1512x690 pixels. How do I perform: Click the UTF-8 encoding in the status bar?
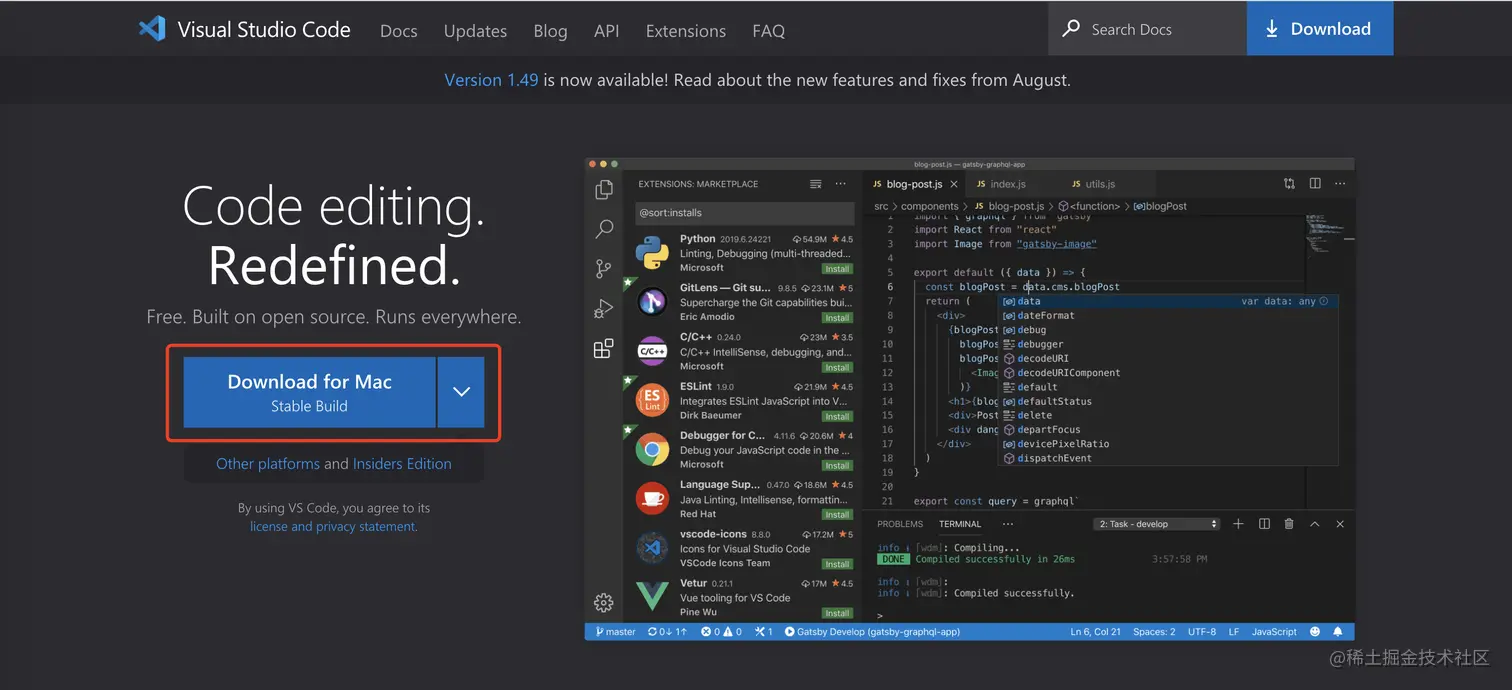[x=1202, y=632]
